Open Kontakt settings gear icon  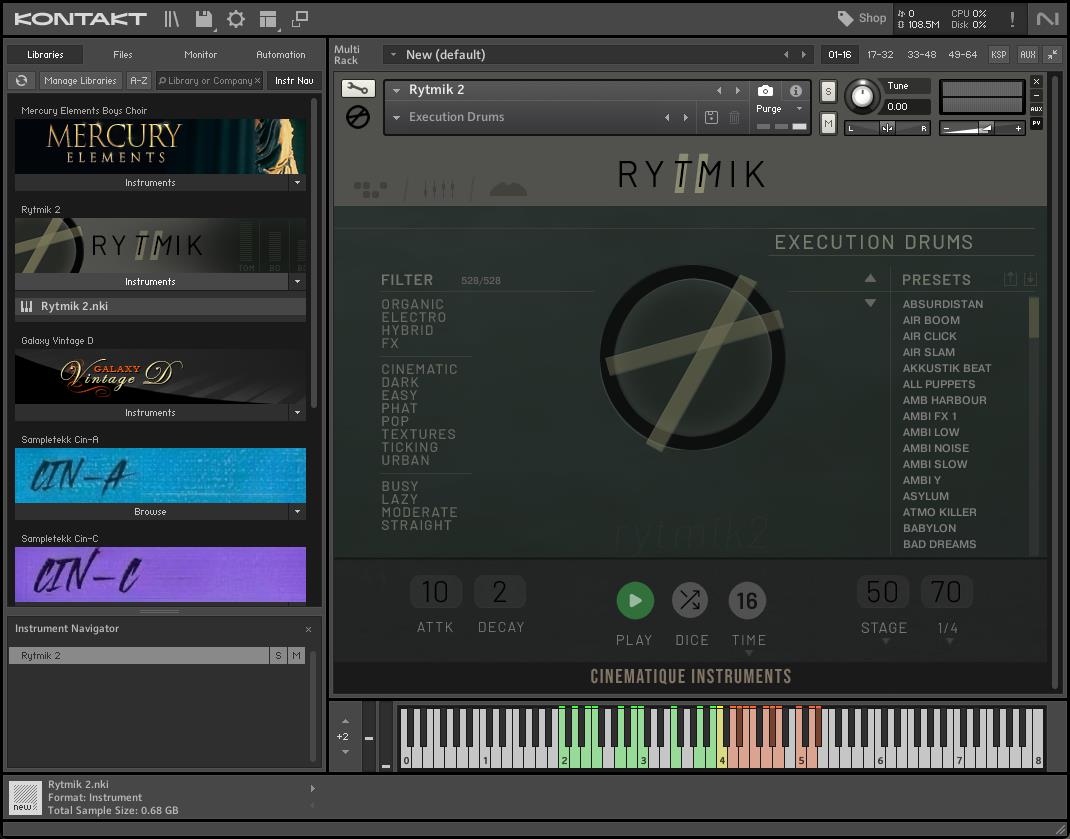pyautogui.click(x=236, y=18)
